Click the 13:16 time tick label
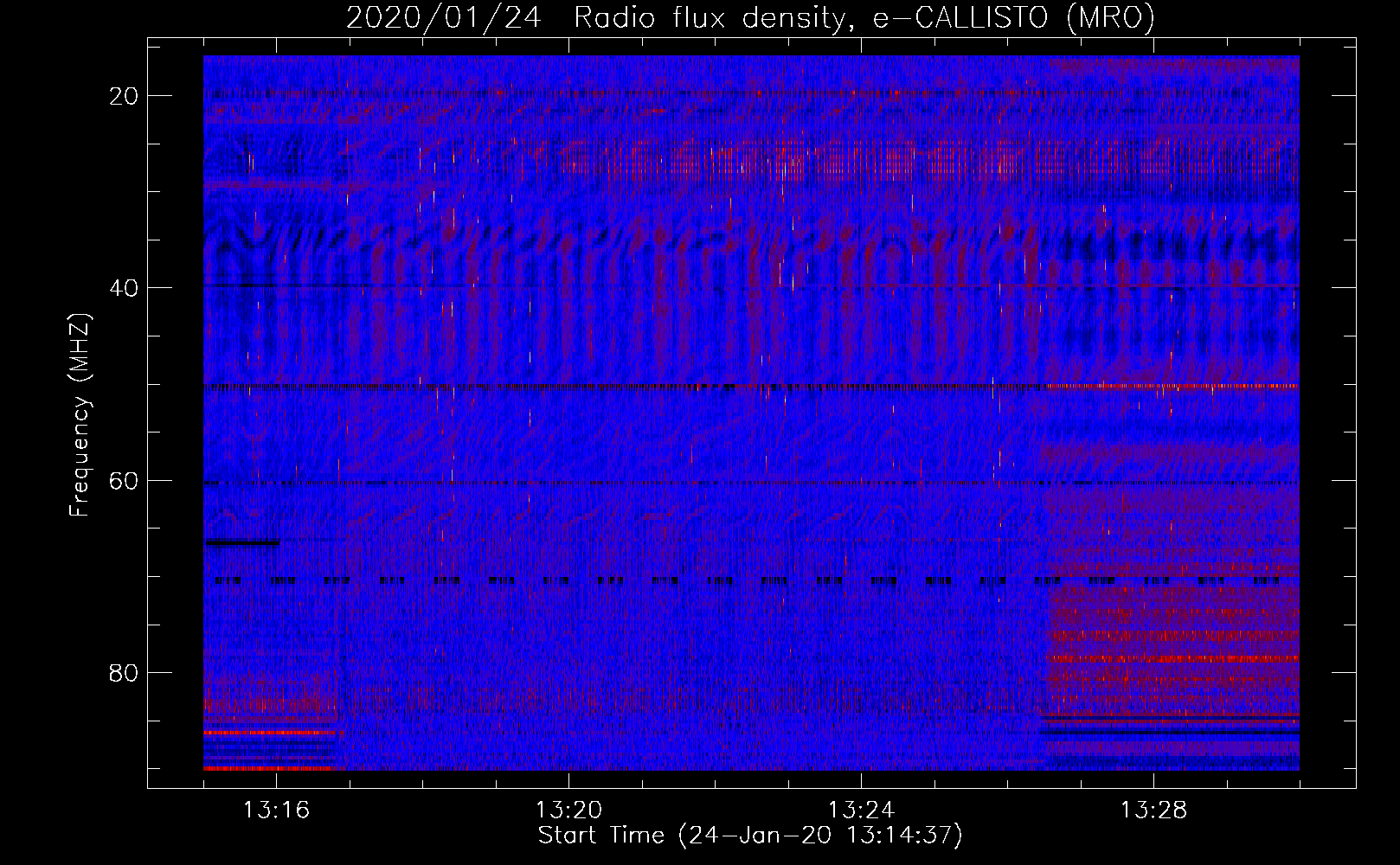Viewport: 1400px width, 865px height. click(276, 811)
